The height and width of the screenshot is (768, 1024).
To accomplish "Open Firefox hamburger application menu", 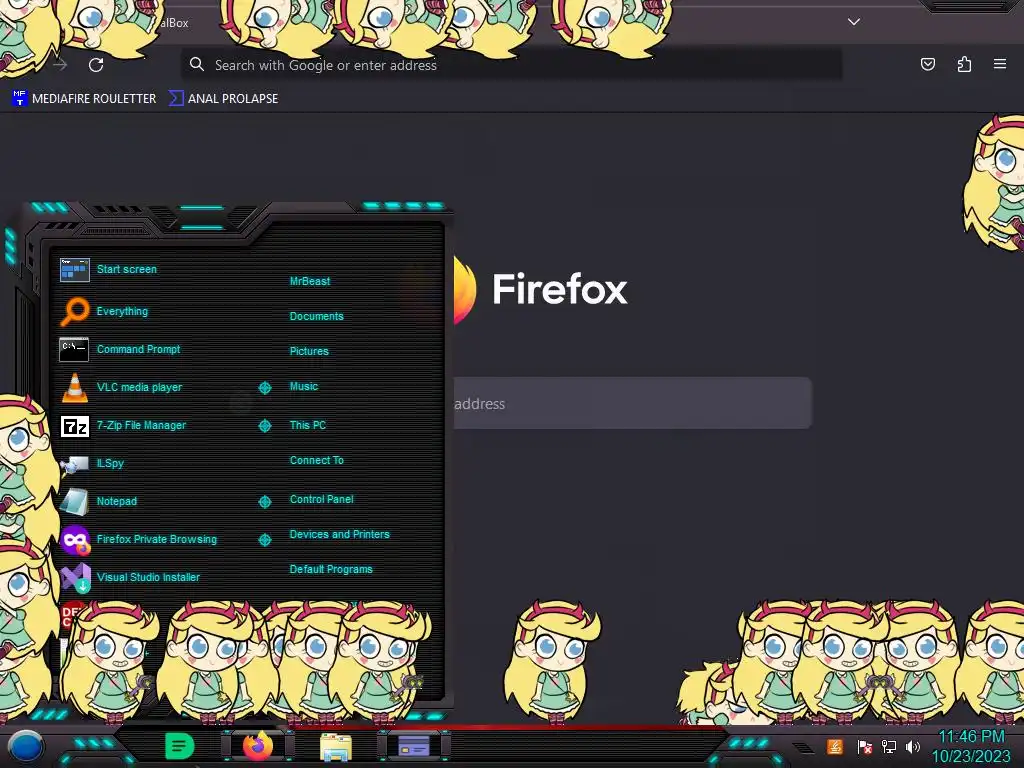I will click(1000, 64).
